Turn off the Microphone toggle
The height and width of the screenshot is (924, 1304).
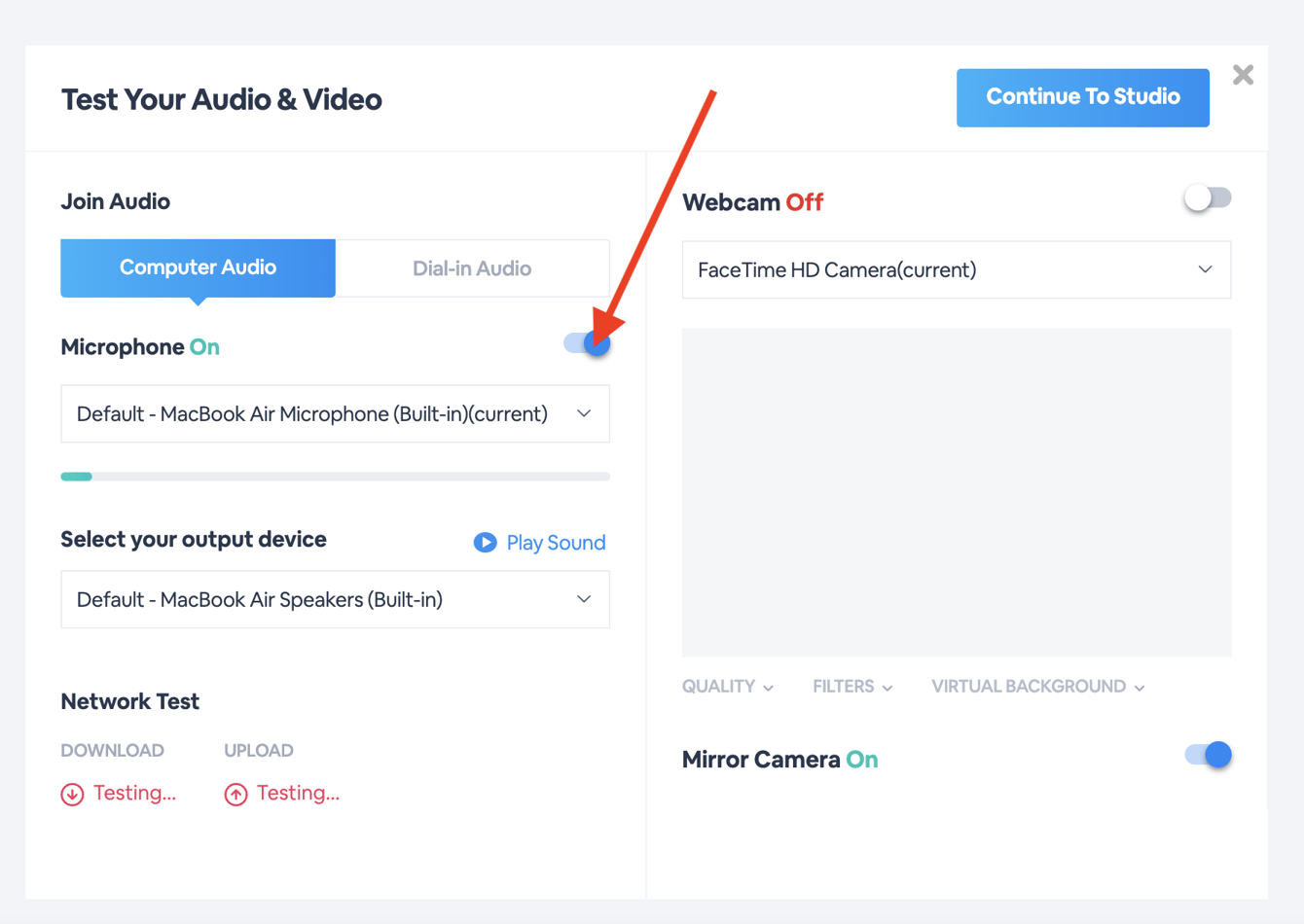[x=587, y=343]
